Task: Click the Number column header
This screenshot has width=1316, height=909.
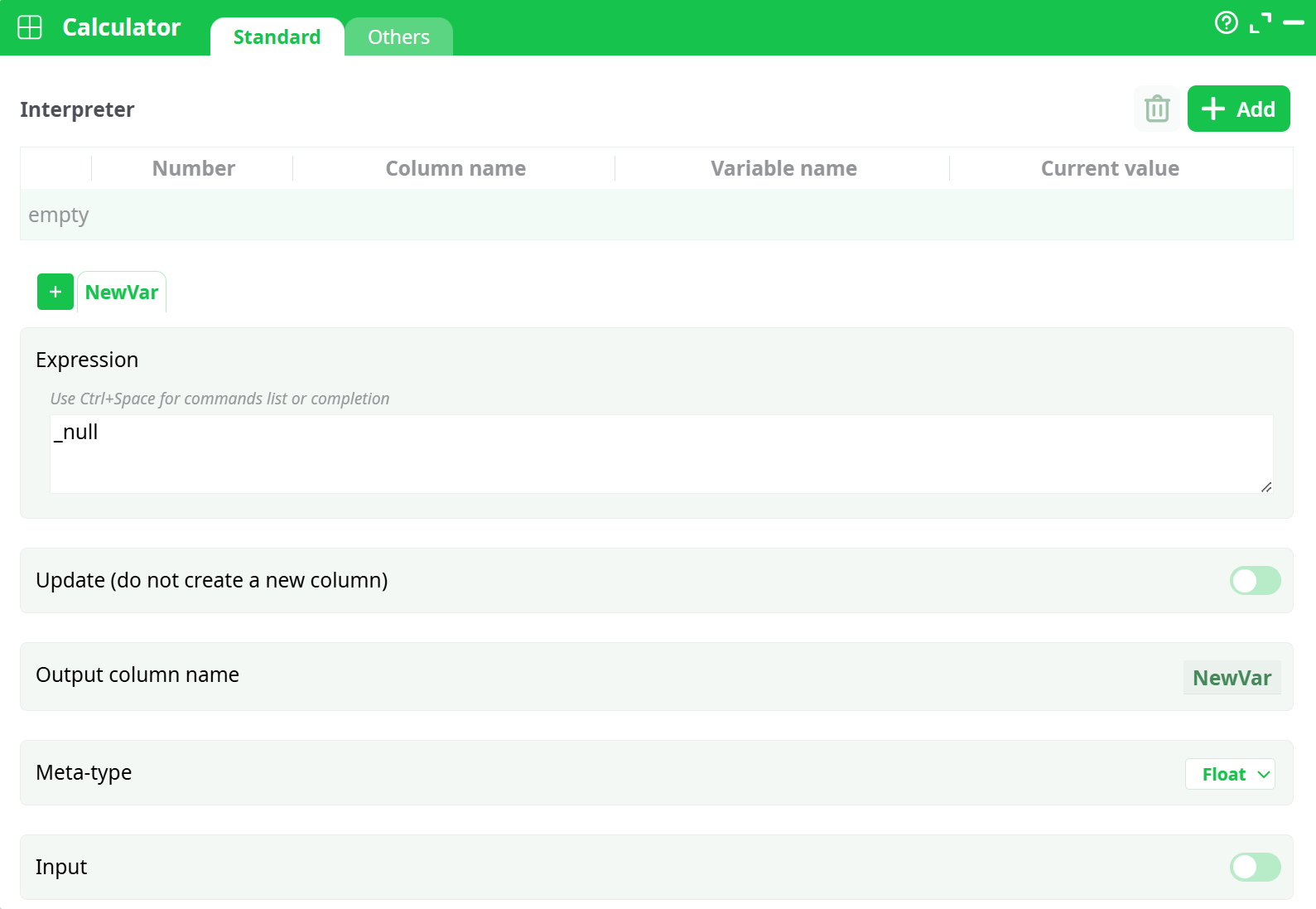Action: click(193, 168)
